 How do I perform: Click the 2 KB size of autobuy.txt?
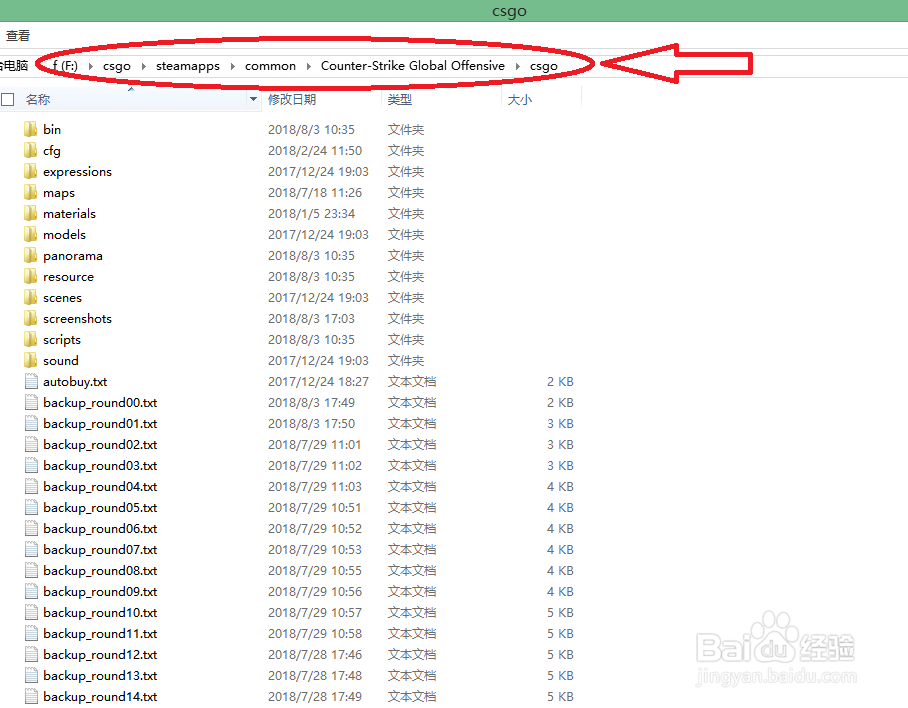[x=560, y=381]
